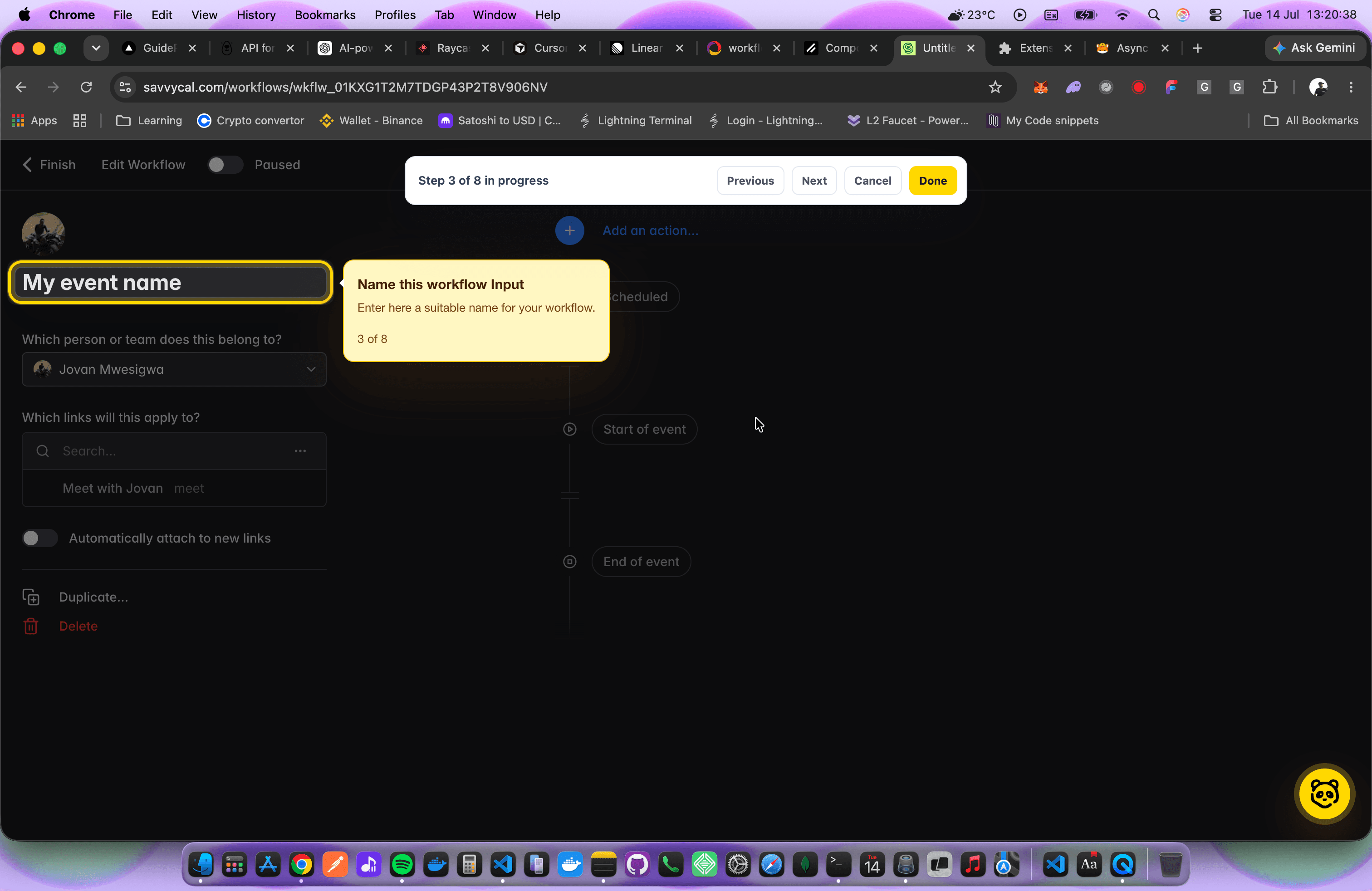Enable Automatically attach to new links

tap(40, 539)
